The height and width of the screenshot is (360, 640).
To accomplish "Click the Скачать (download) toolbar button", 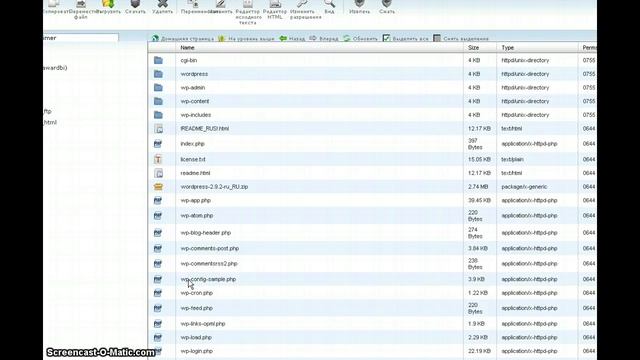I will tap(135, 7).
